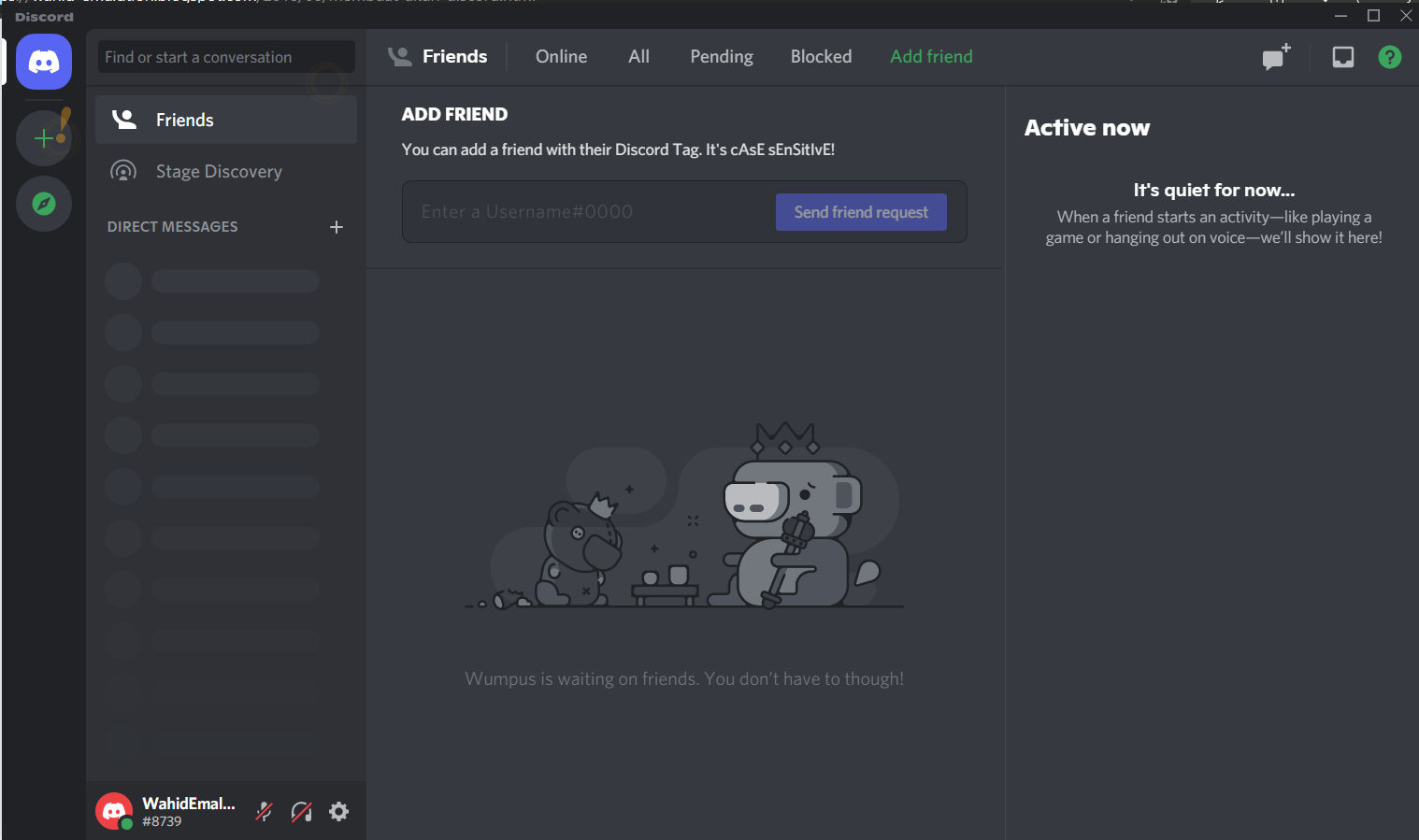Open Friends in the sidebar
1419x840 pixels.
tap(226, 120)
